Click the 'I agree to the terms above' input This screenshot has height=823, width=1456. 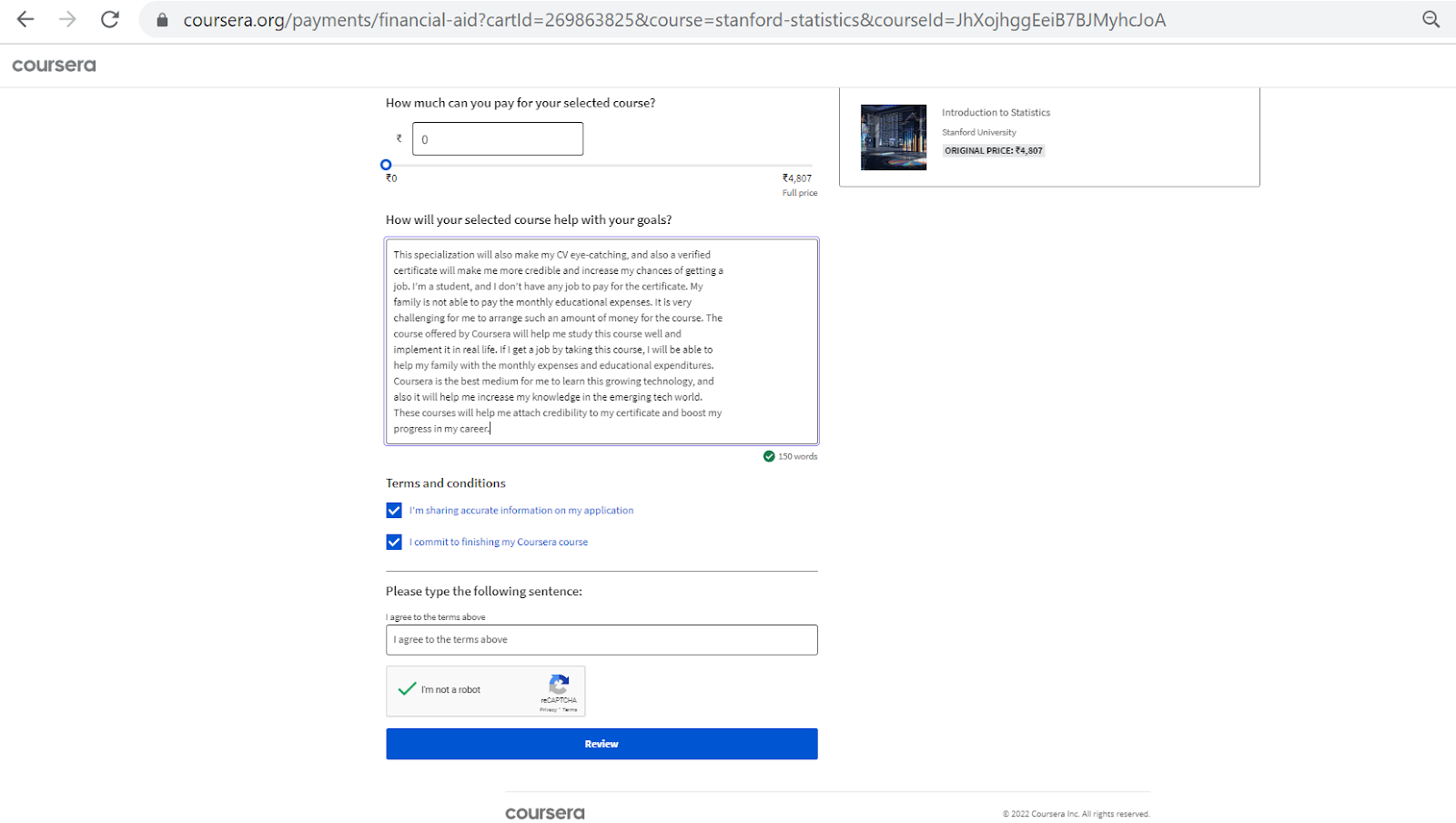(602, 640)
